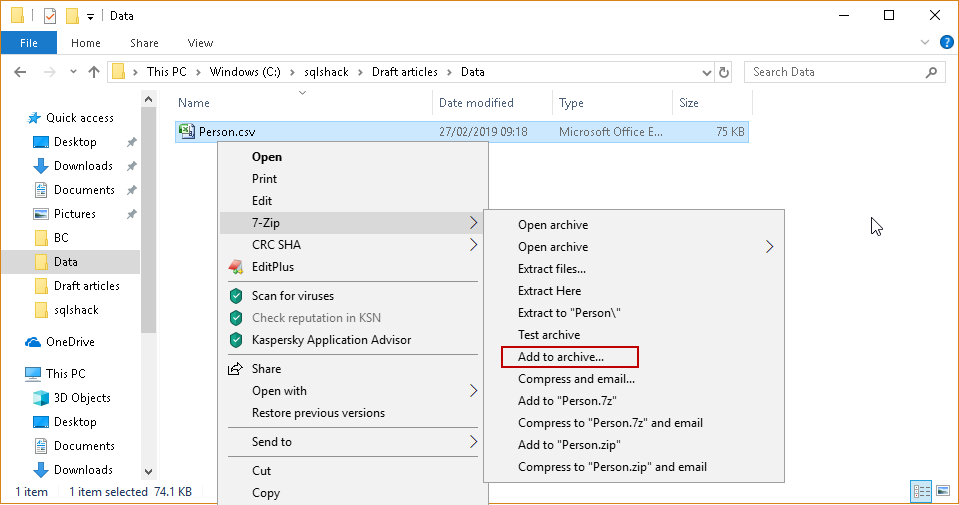Image resolution: width=959 pixels, height=505 pixels.
Task: Click the blue File button
Action: click(x=28, y=43)
